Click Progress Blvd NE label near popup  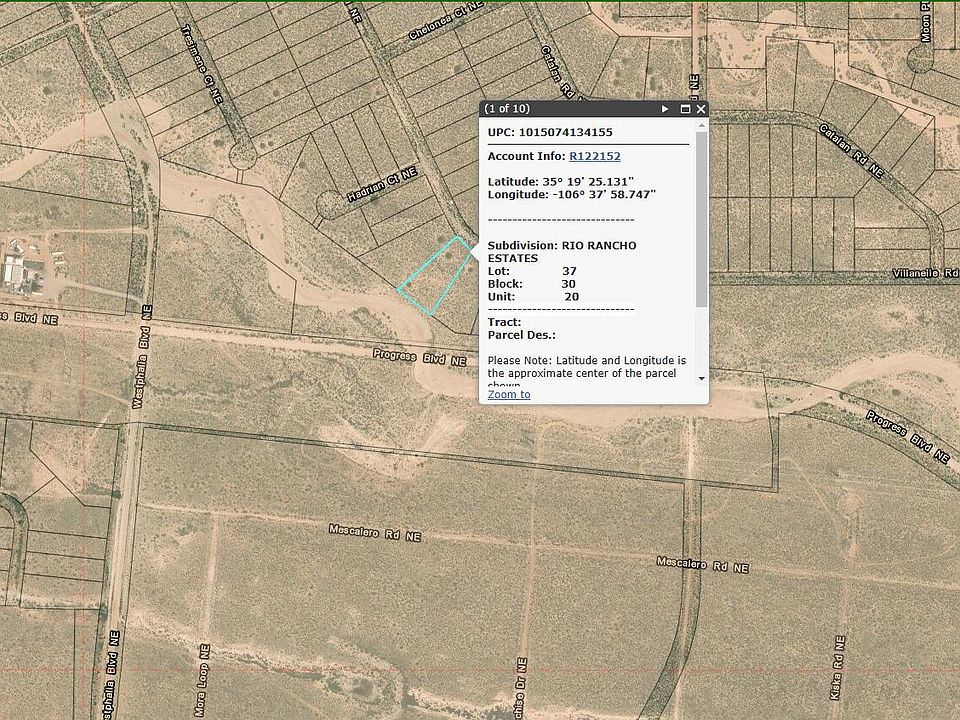coord(420,358)
